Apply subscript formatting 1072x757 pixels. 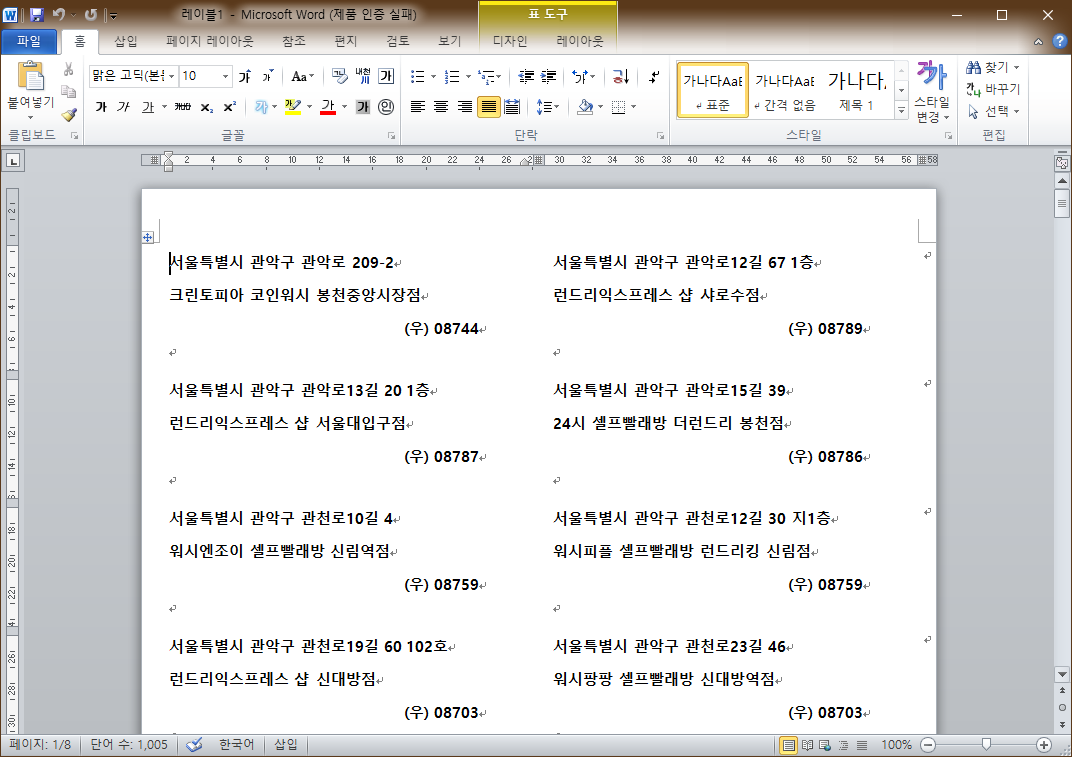pos(206,107)
